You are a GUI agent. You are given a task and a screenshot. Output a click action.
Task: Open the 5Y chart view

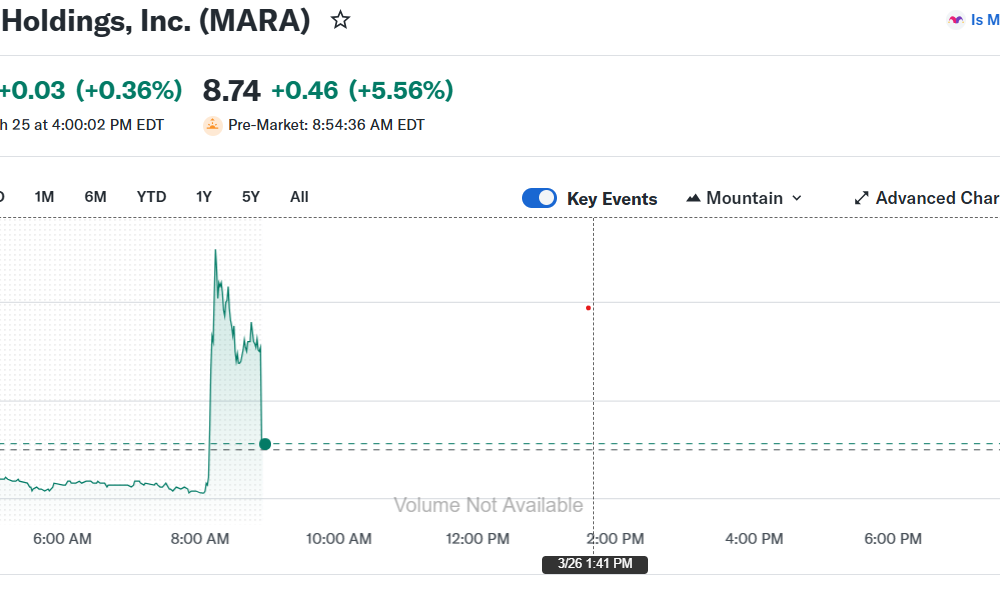pos(250,197)
